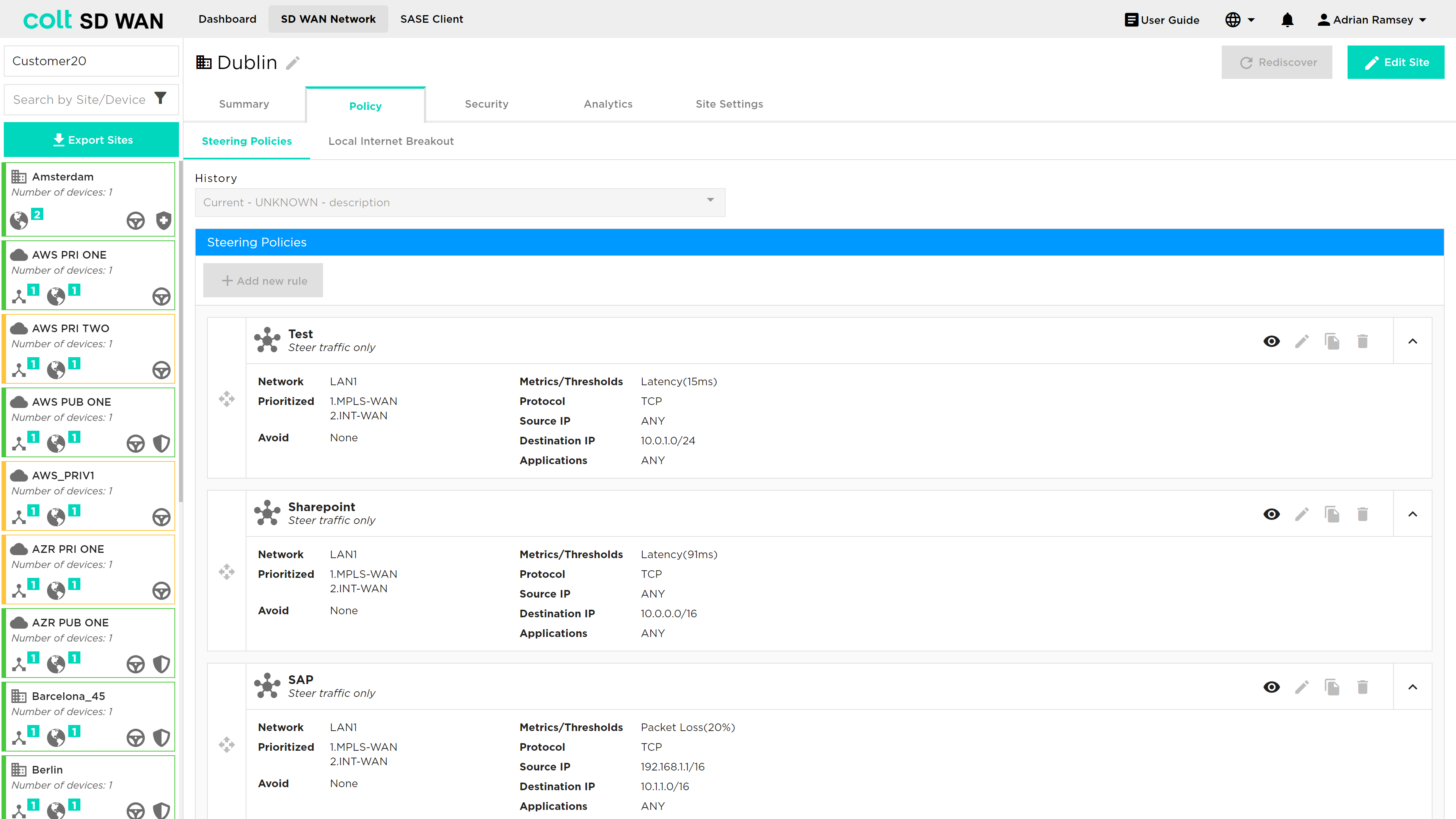This screenshot has width=1456, height=819.
Task: Toggle visibility of the Sharepoint rule
Action: click(1272, 515)
